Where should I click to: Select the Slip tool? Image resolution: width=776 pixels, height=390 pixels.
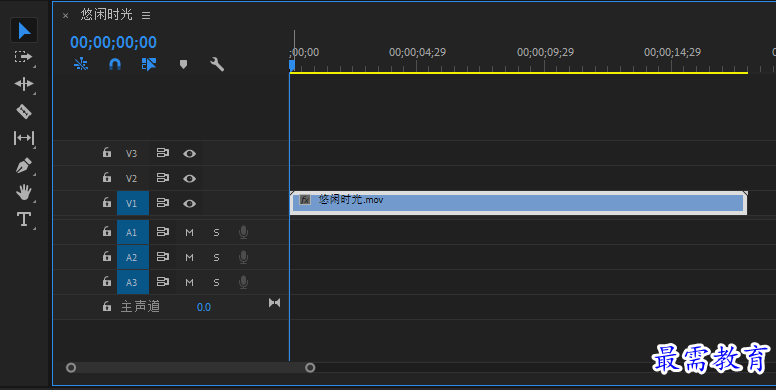[x=24, y=138]
